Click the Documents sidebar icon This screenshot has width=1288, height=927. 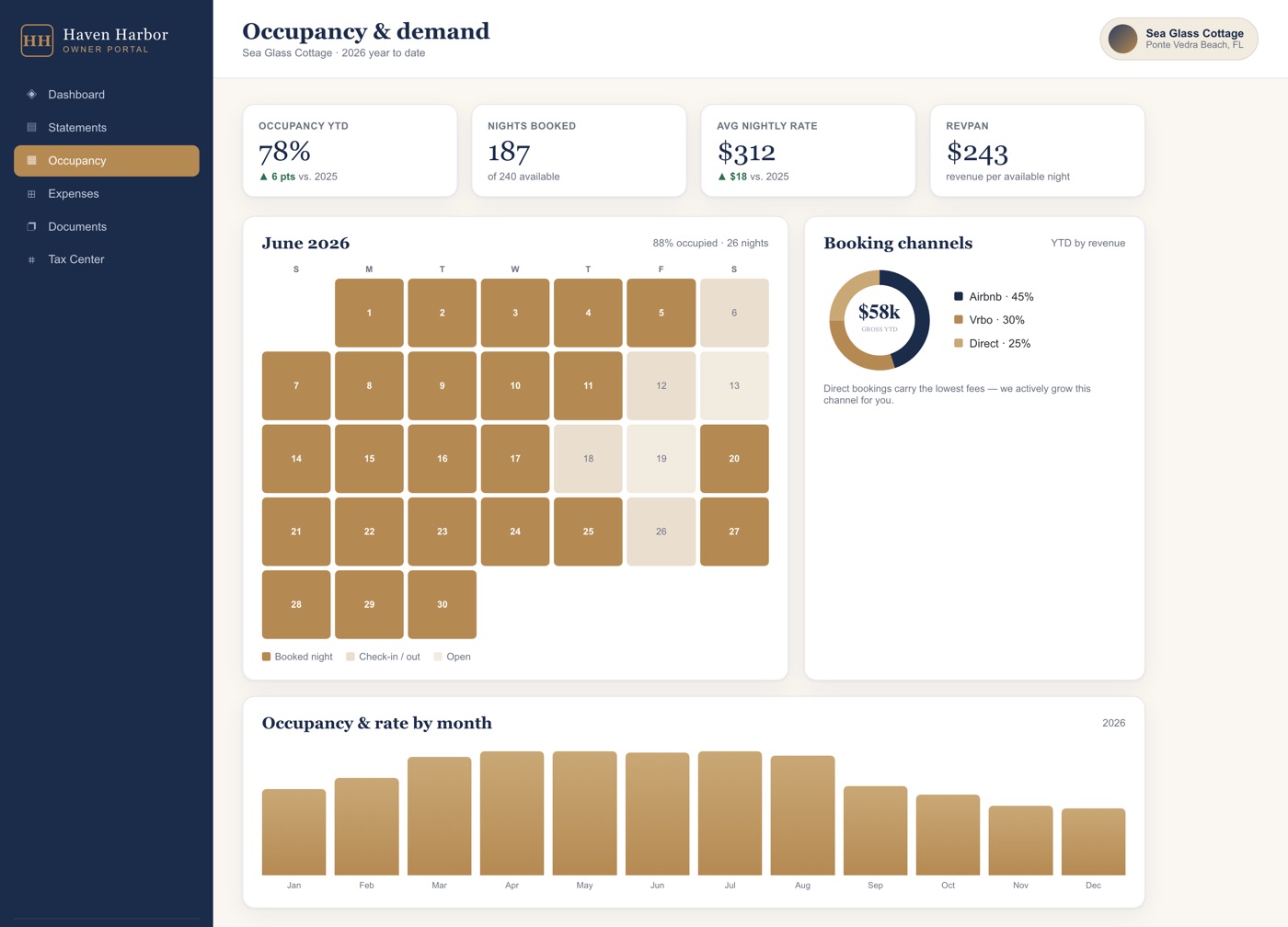(31, 226)
